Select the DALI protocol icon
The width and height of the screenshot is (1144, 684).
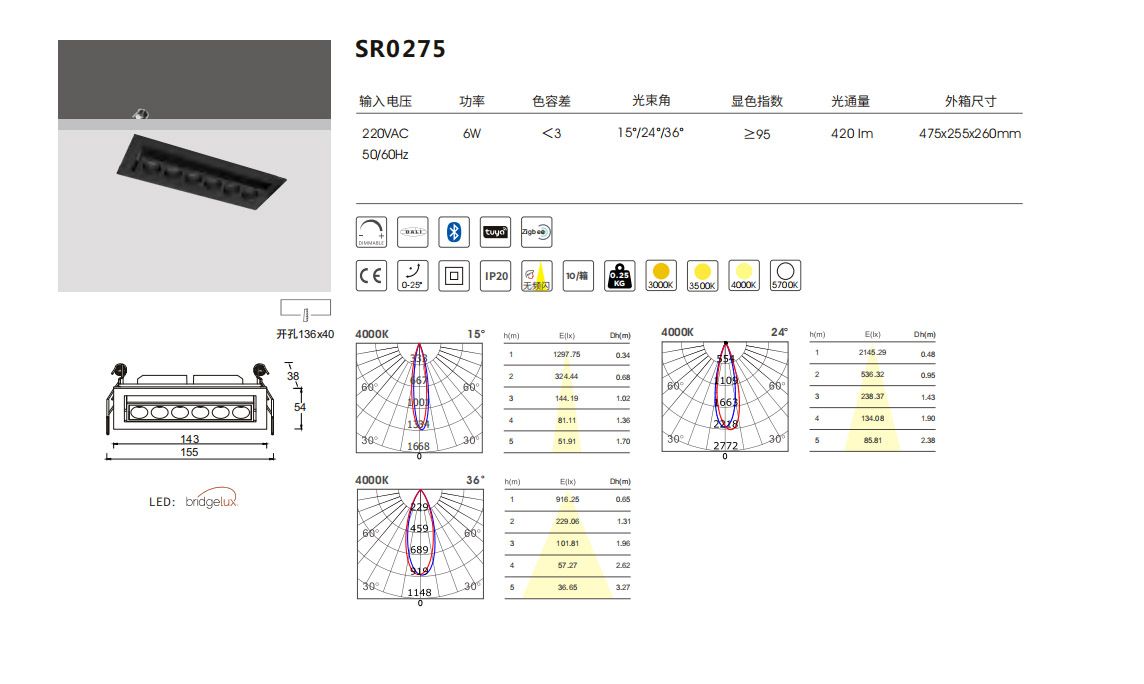point(412,232)
